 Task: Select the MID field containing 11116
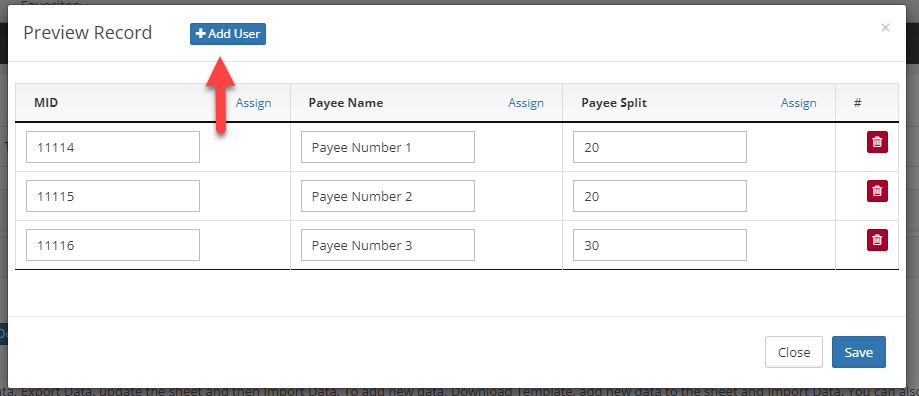[x=113, y=245]
